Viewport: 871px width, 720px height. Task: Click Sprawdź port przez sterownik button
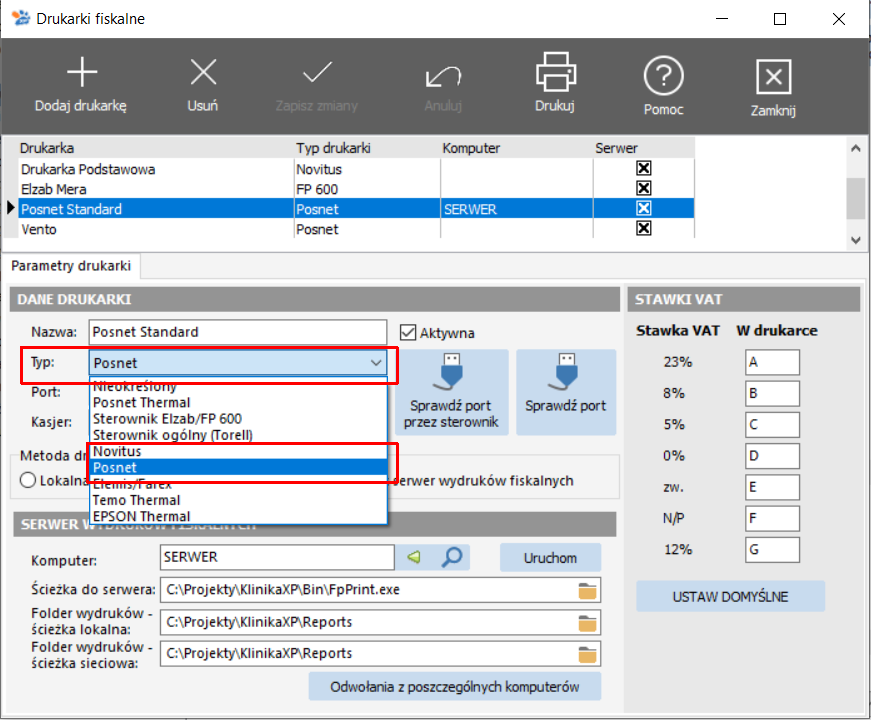(451, 392)
